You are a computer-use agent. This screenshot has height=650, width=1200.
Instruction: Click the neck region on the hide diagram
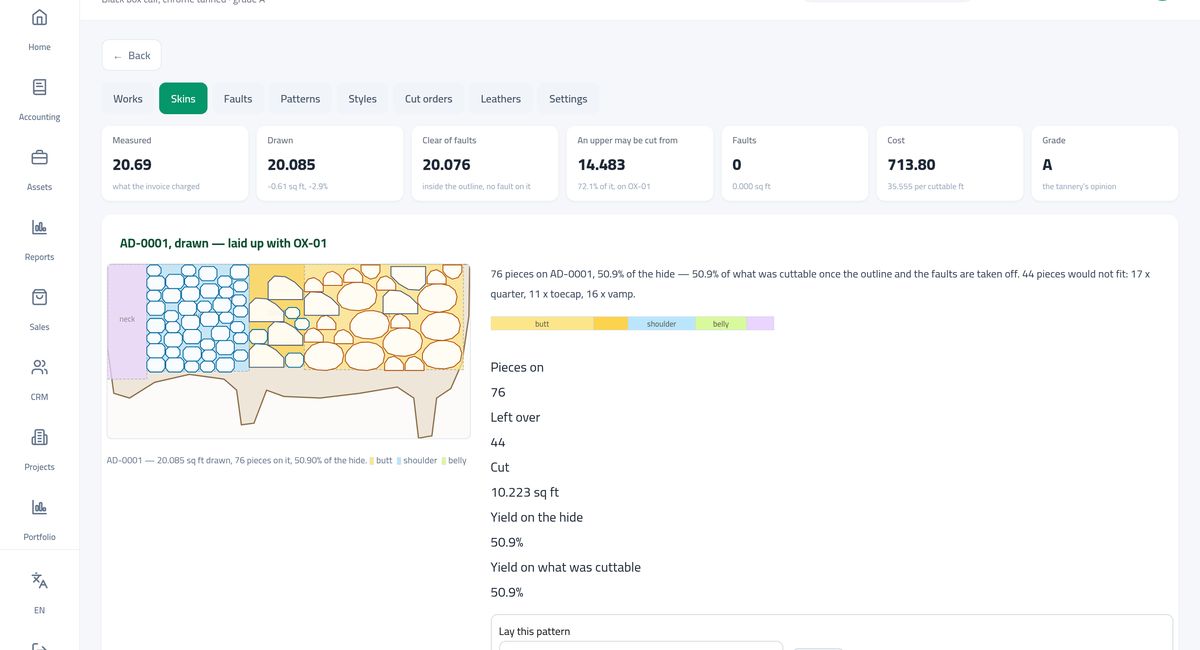pos(126,320)
